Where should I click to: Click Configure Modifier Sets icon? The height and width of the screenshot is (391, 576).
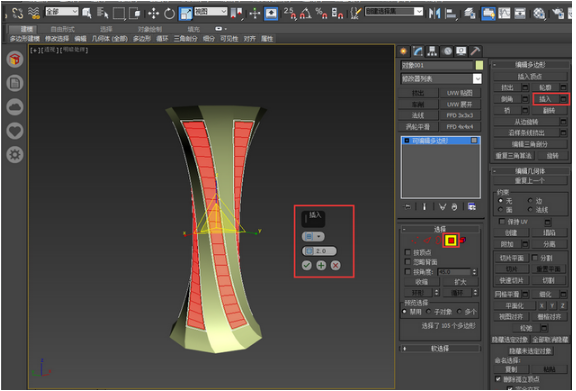pos(472,207)
